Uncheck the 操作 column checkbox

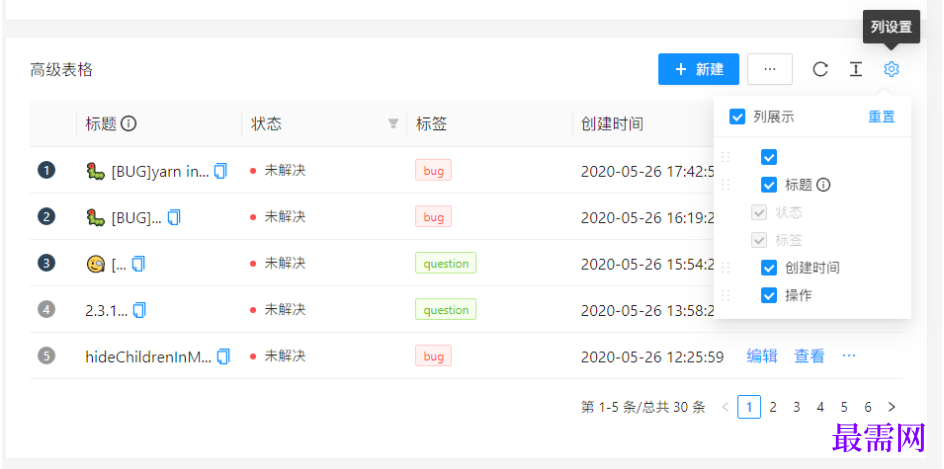769,295
